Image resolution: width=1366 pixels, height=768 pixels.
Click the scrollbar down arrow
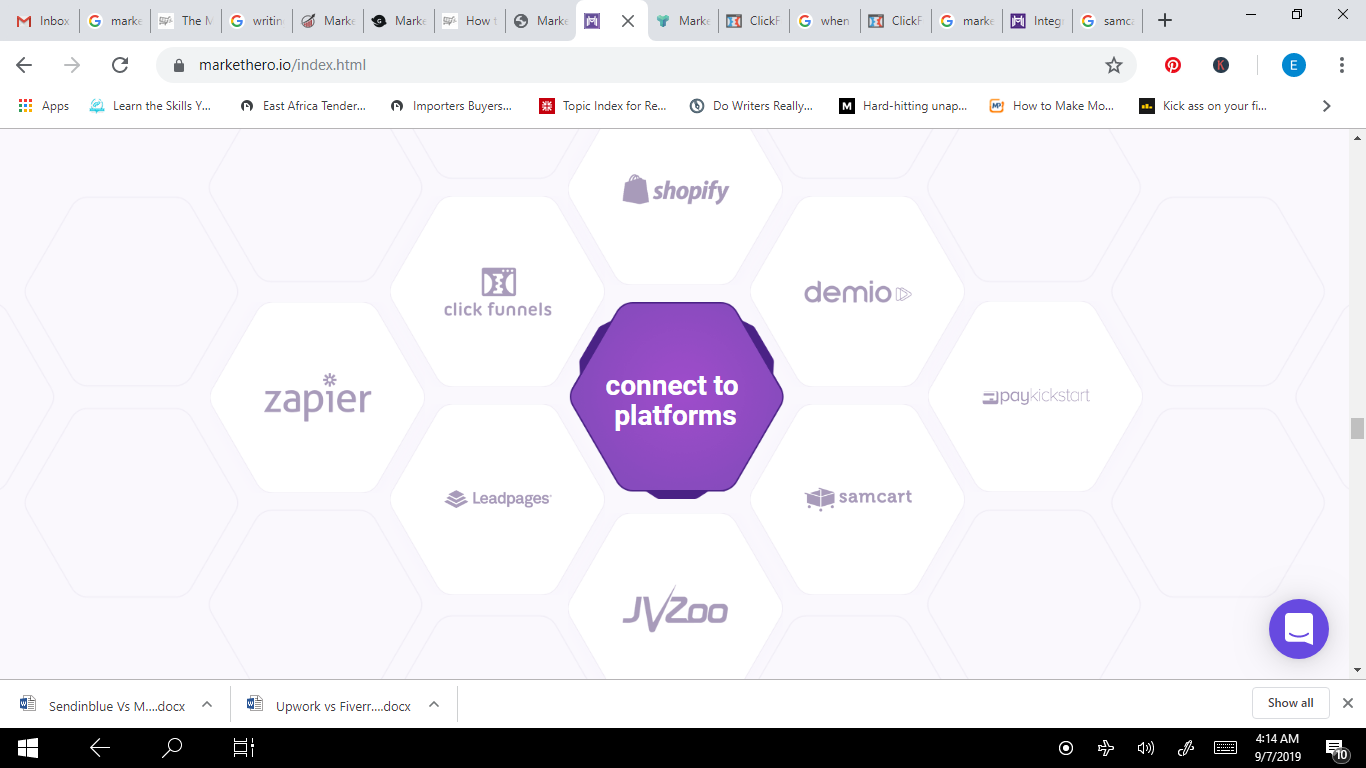tap(1357, 670)
